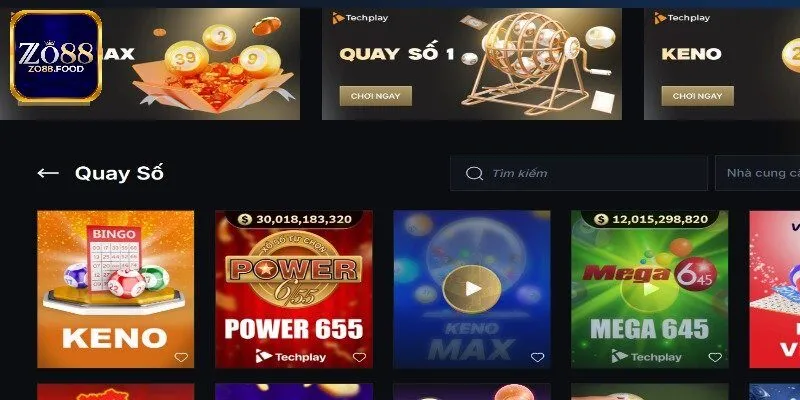Click Techplay logo under Mega 645
The width and height of the screenshot is (800, 400).
pos(646,357)
